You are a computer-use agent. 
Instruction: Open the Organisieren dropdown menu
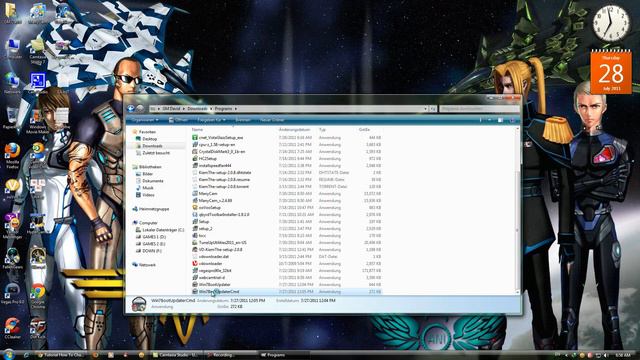coord(144,120)
